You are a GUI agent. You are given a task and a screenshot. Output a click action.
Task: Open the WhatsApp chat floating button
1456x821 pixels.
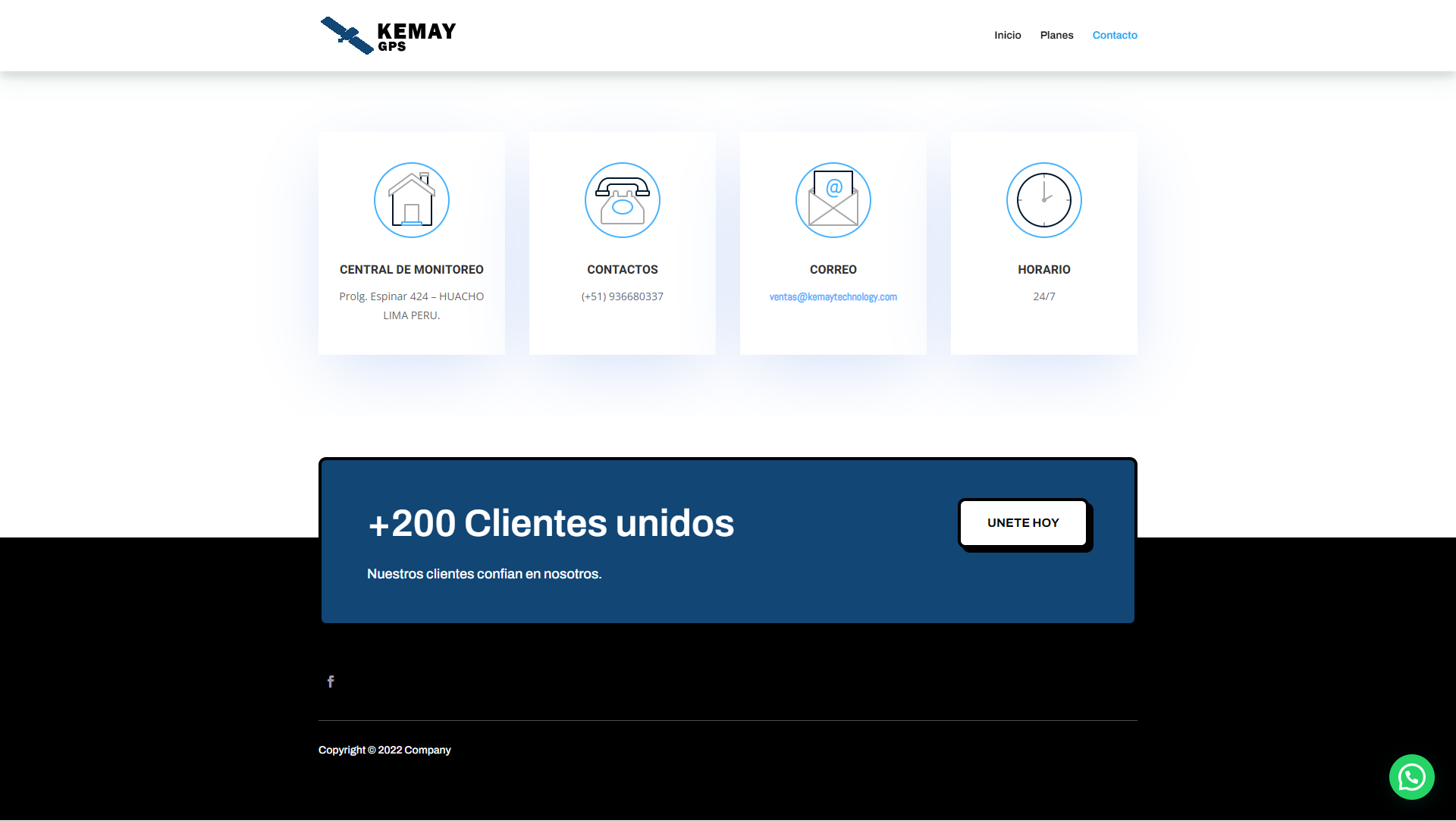coord(1411,777)
